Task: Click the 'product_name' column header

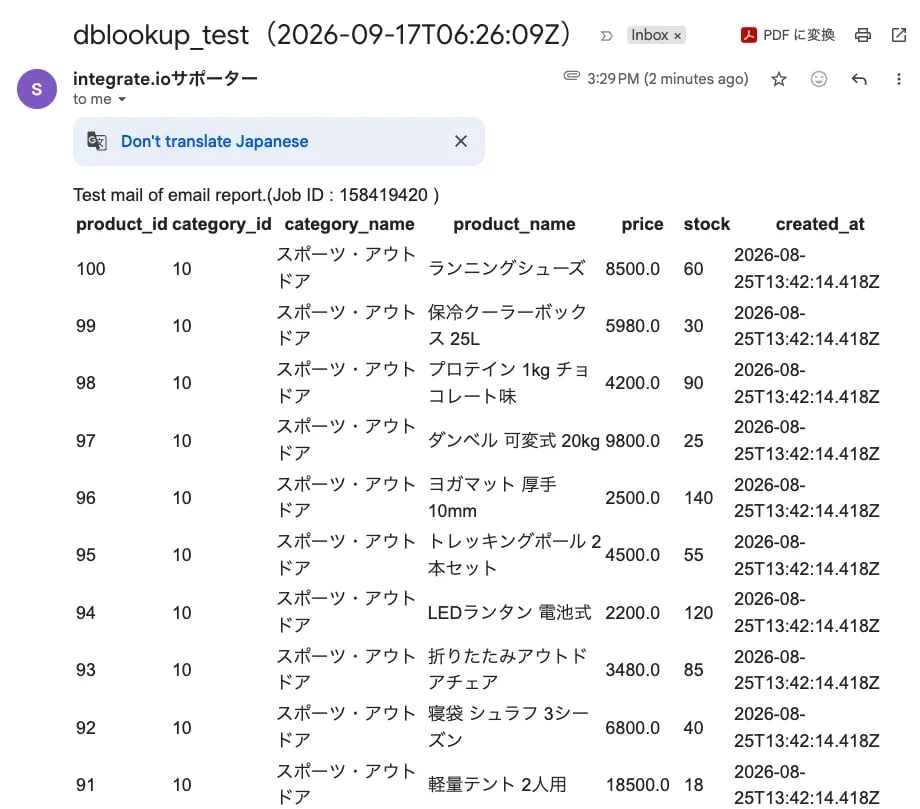Action: (514, 224)
